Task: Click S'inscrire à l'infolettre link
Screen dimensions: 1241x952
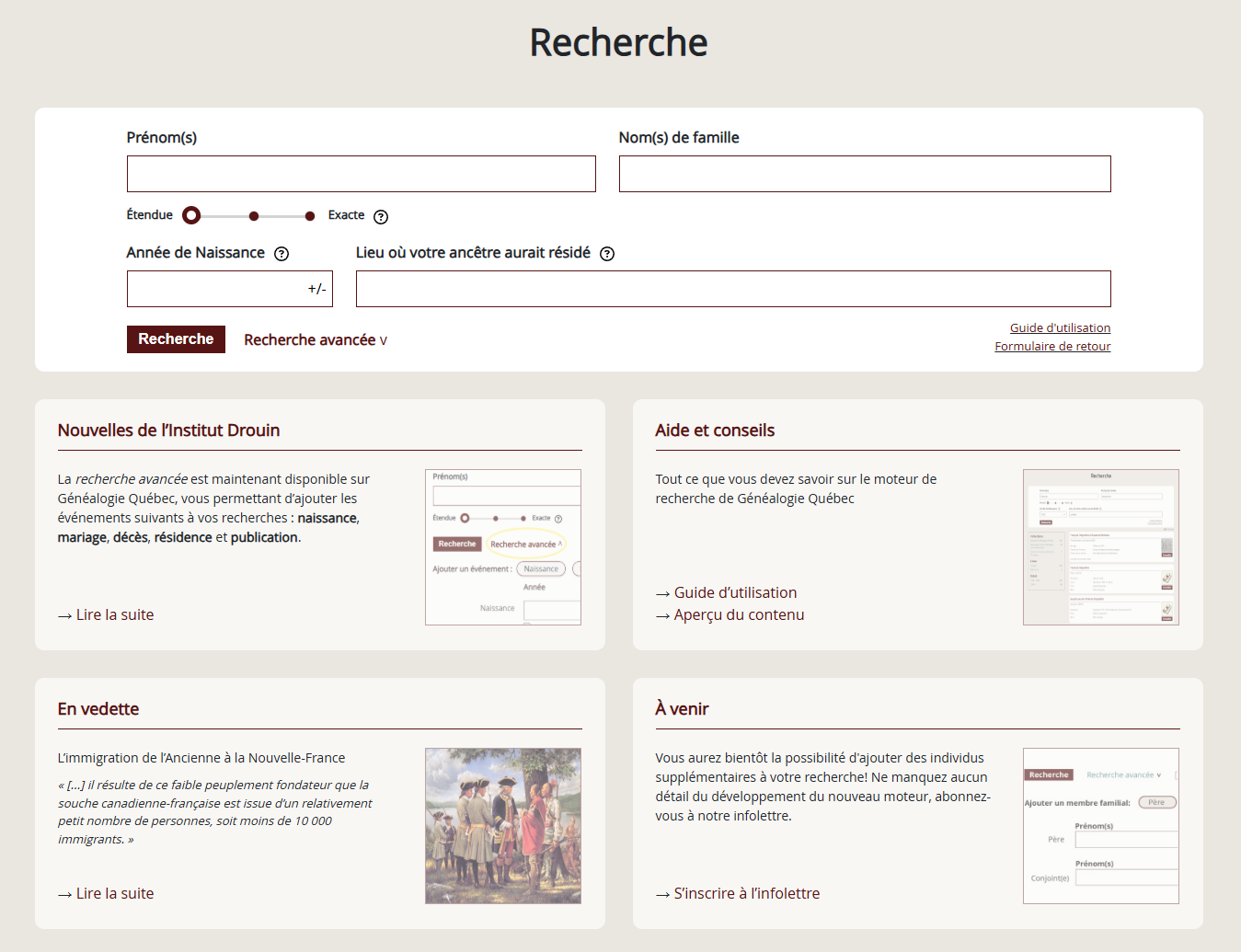Action: (746, 894)
